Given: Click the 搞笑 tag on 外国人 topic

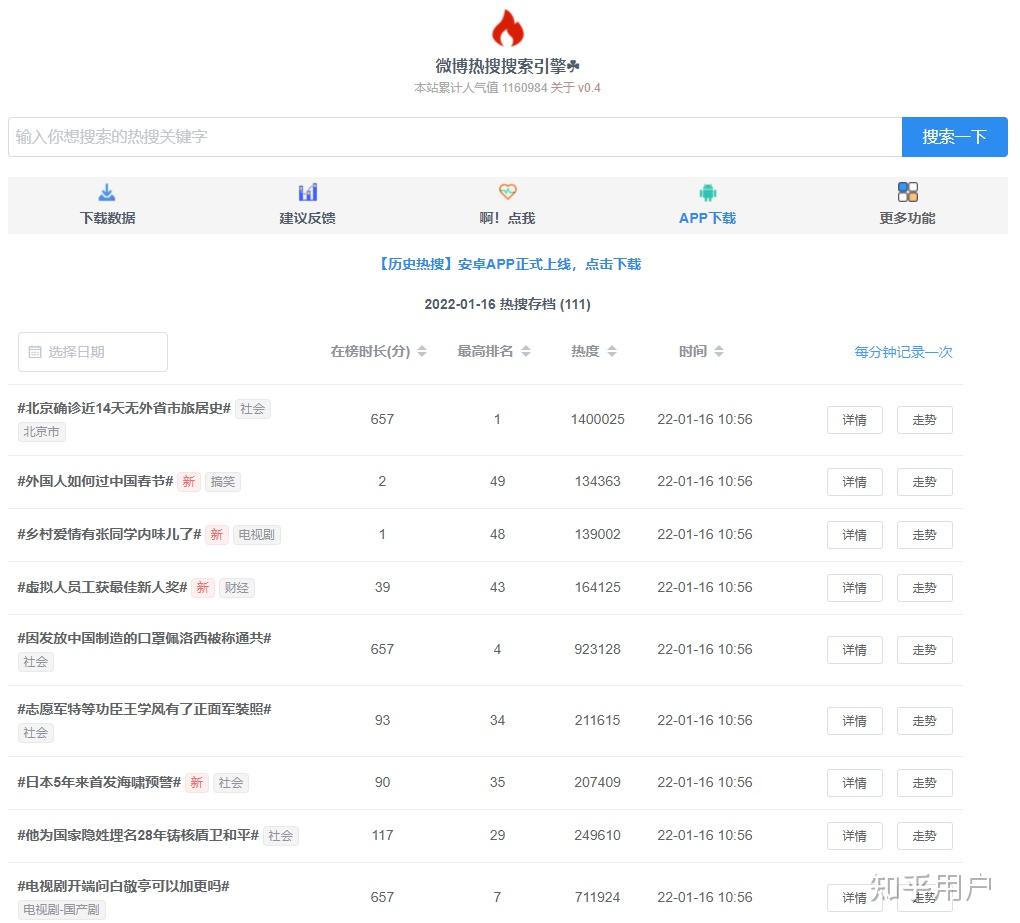Looking at the screenshot, I should click(223, 482).
